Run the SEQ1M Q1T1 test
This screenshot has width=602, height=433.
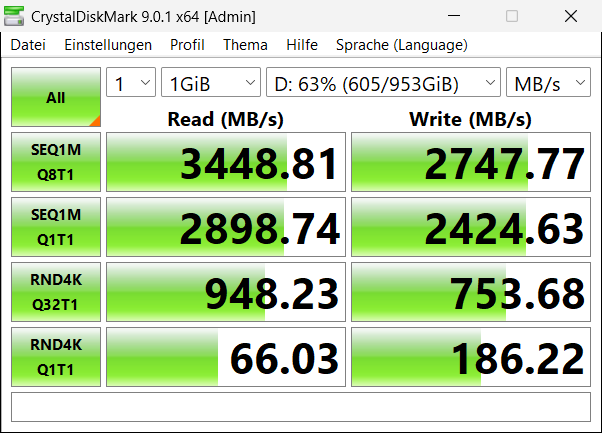point(56,227)
